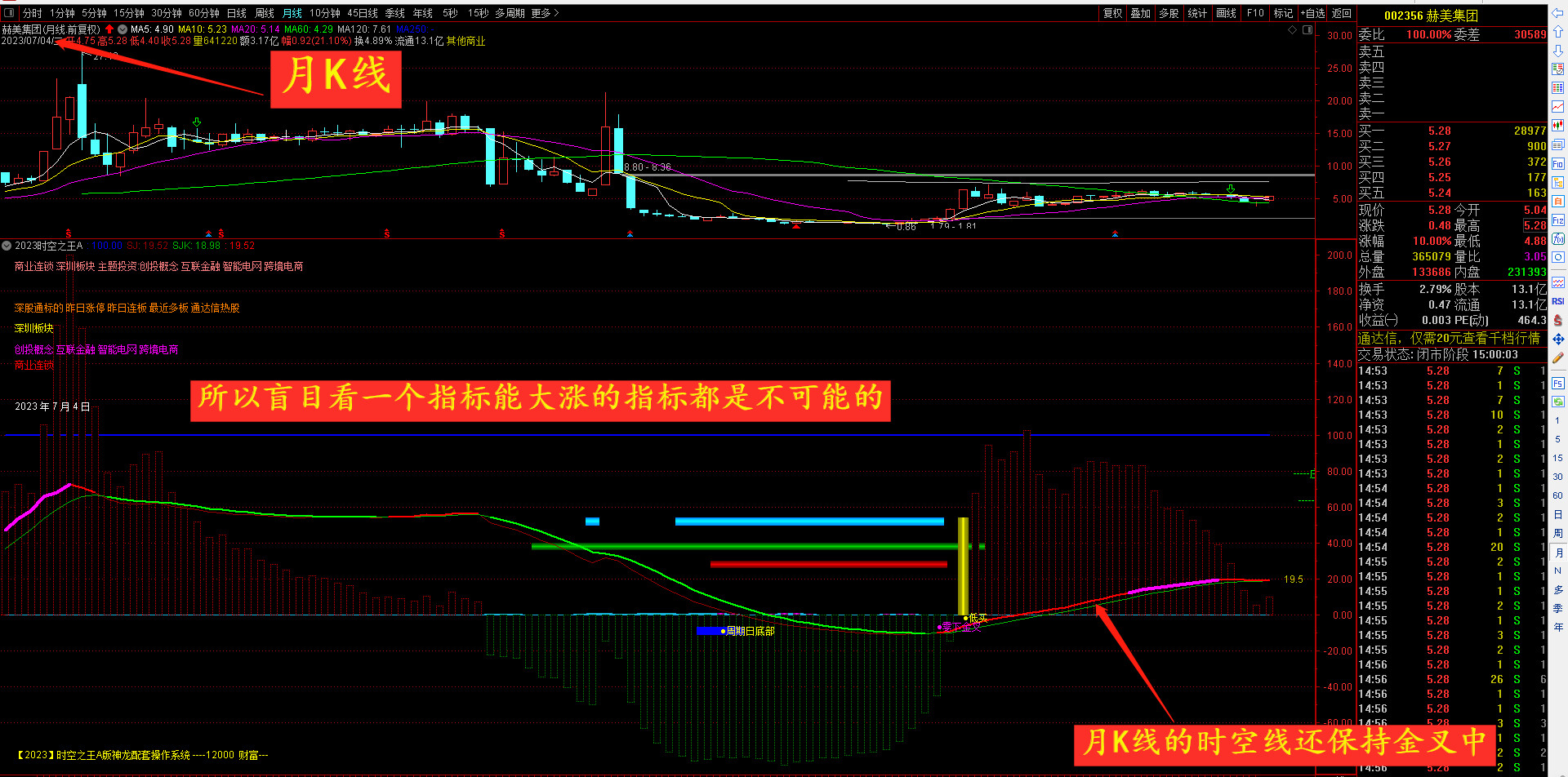Select 30-minute period in right sidebar

pyautogui.click(x=1558, y=477)
